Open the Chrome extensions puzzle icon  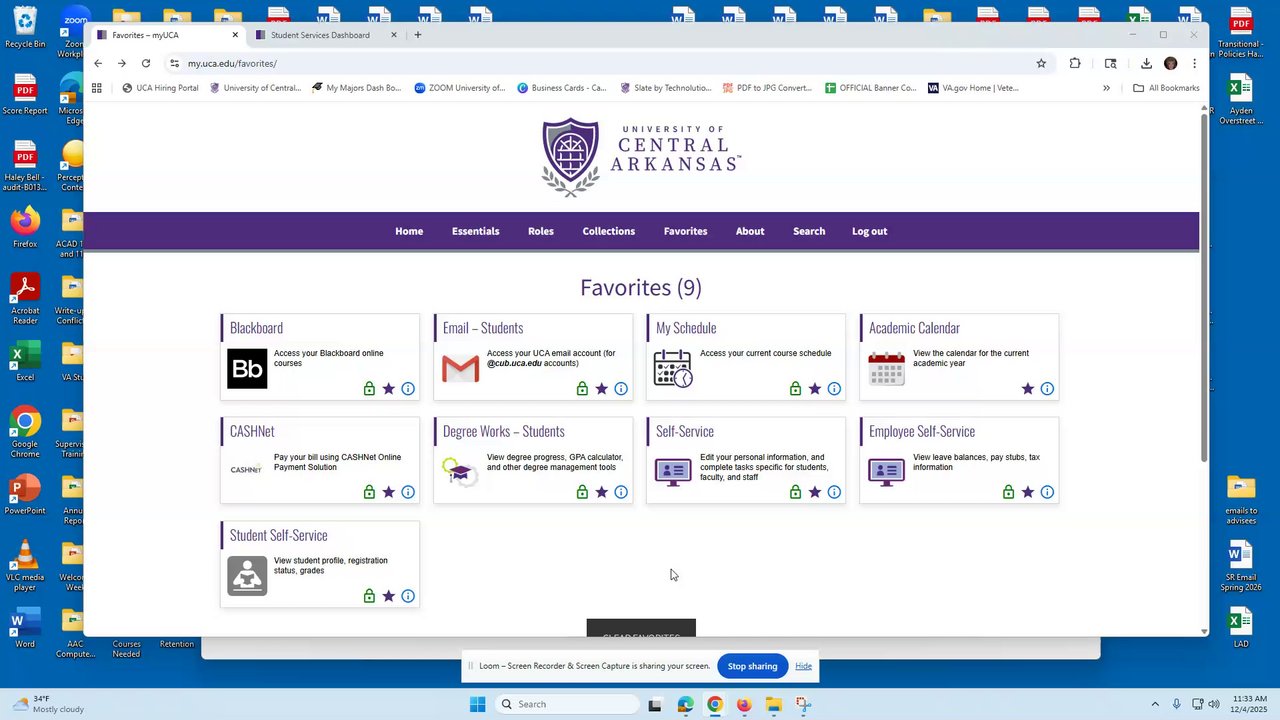[x=1075, y=63]
